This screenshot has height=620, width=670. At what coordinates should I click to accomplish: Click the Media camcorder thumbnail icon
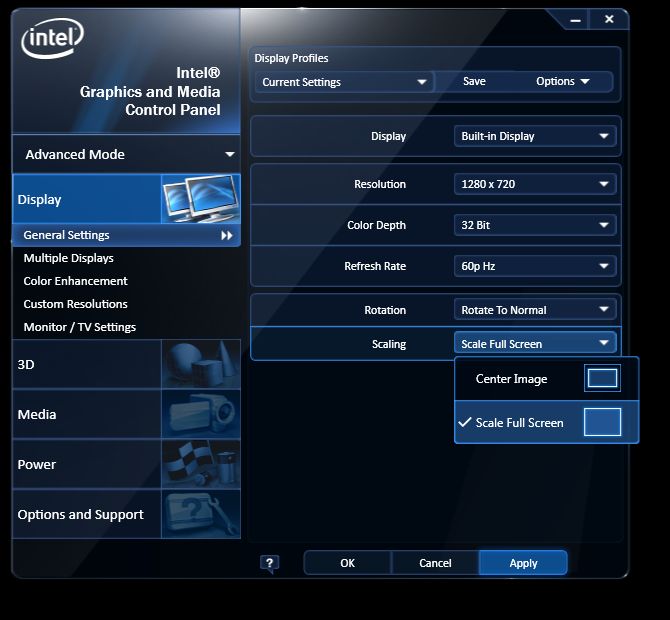[x=201, y=414]
